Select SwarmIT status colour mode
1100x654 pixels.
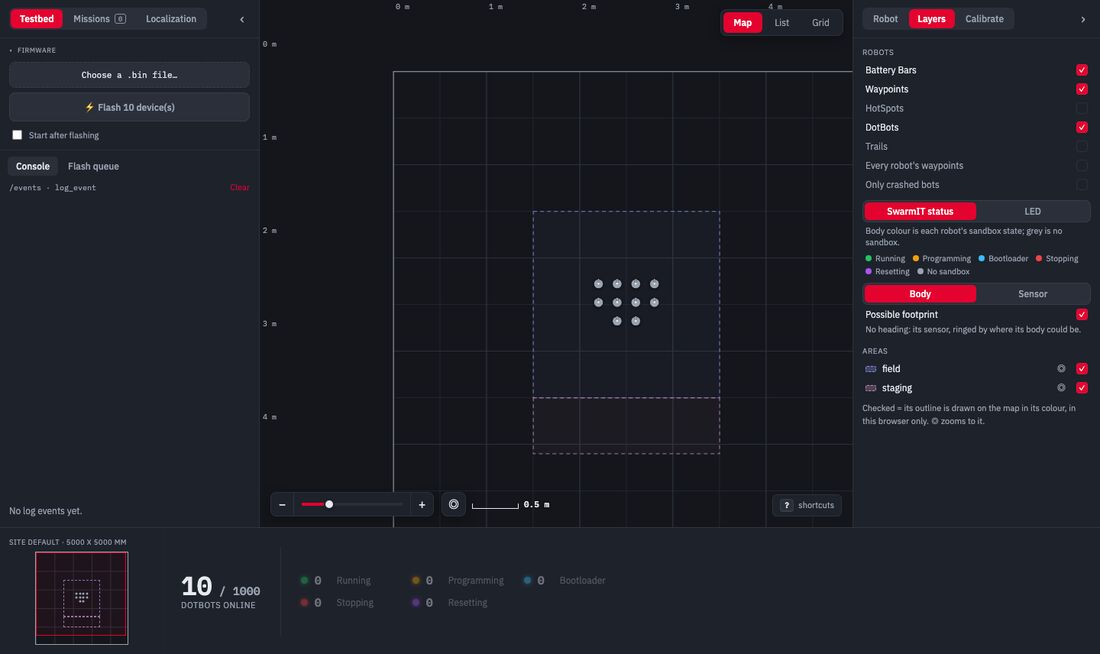pyautogui.click(x=920, y=211)
